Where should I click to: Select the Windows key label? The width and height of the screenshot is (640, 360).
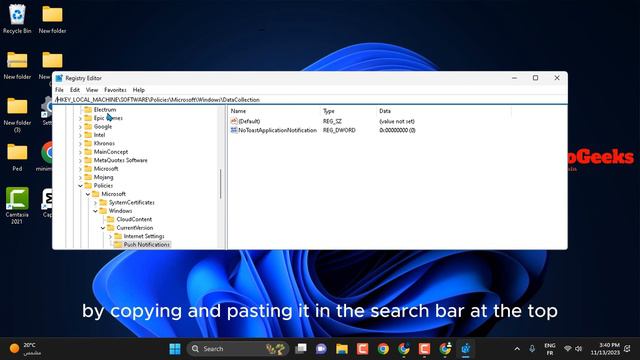coord(120,211)
